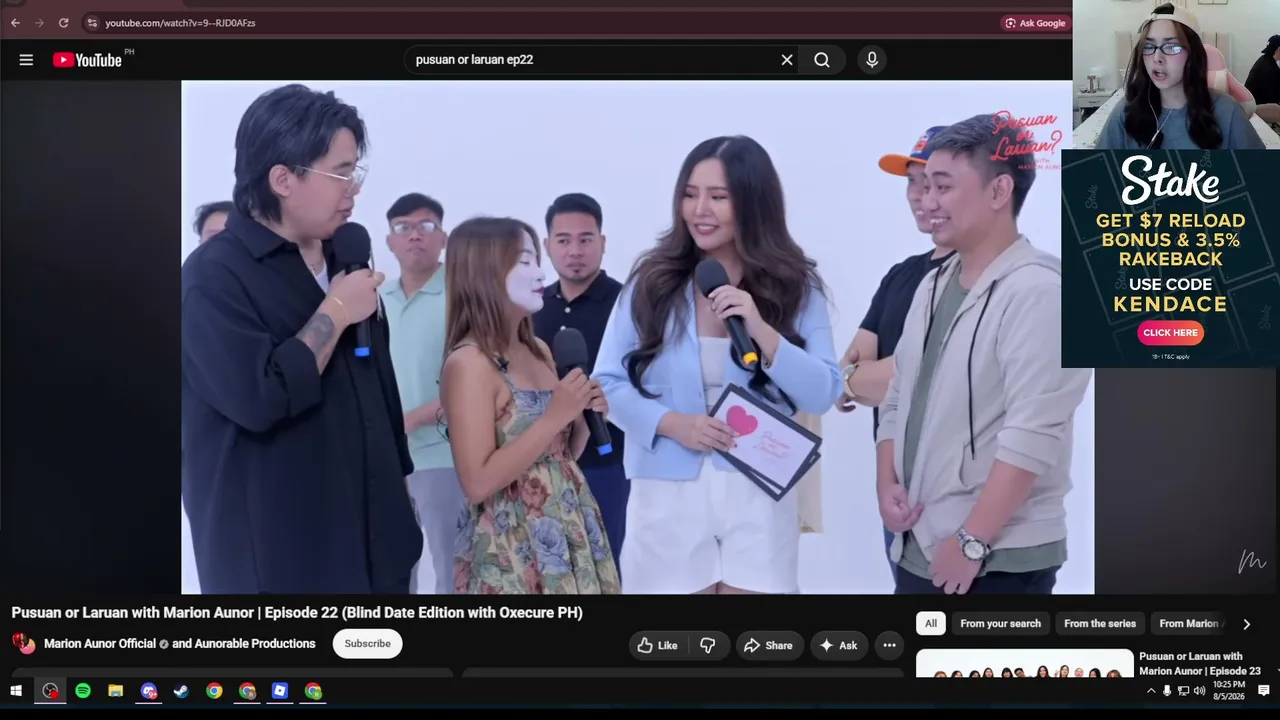Screen dimensions: 1280x720
Task: Clear the YouTube search query
Action: (787, 60)
